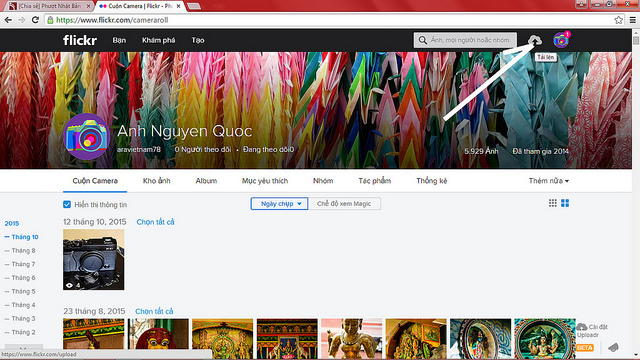Bookmark page with star icon

(618, 20)
